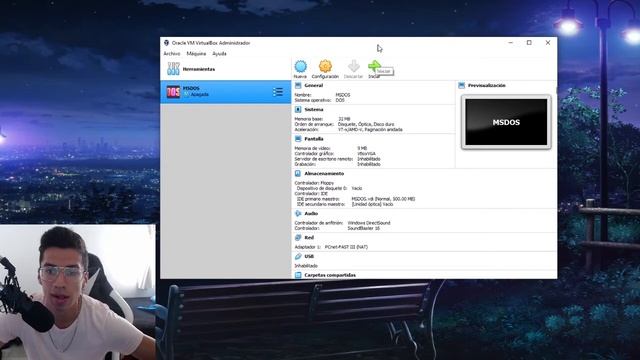The image size is (640, 360).
Task: Click the Apagada state label
Action: pyautogui.click(x=200, y=94)
